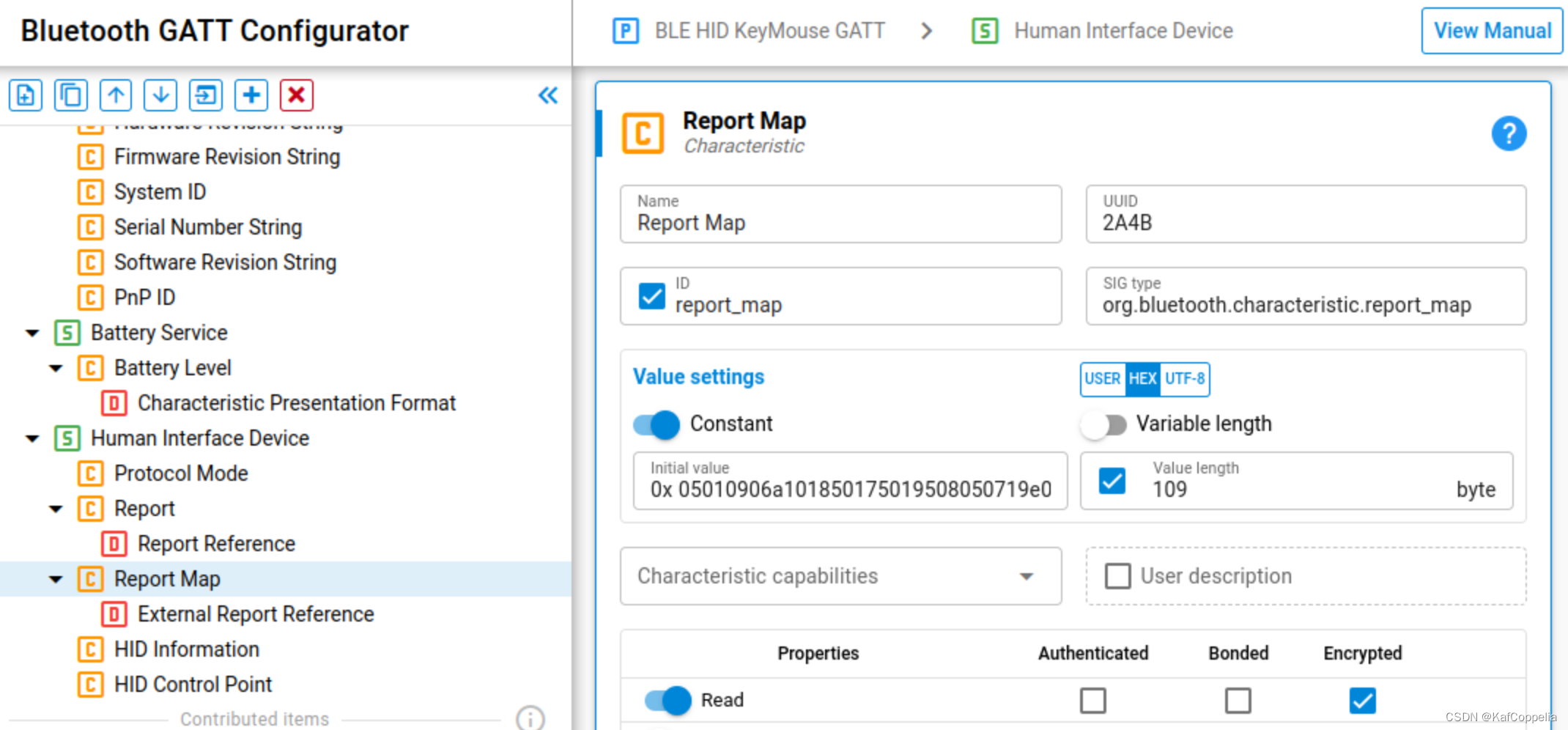Collapse the Human Interface Device node

32,439
